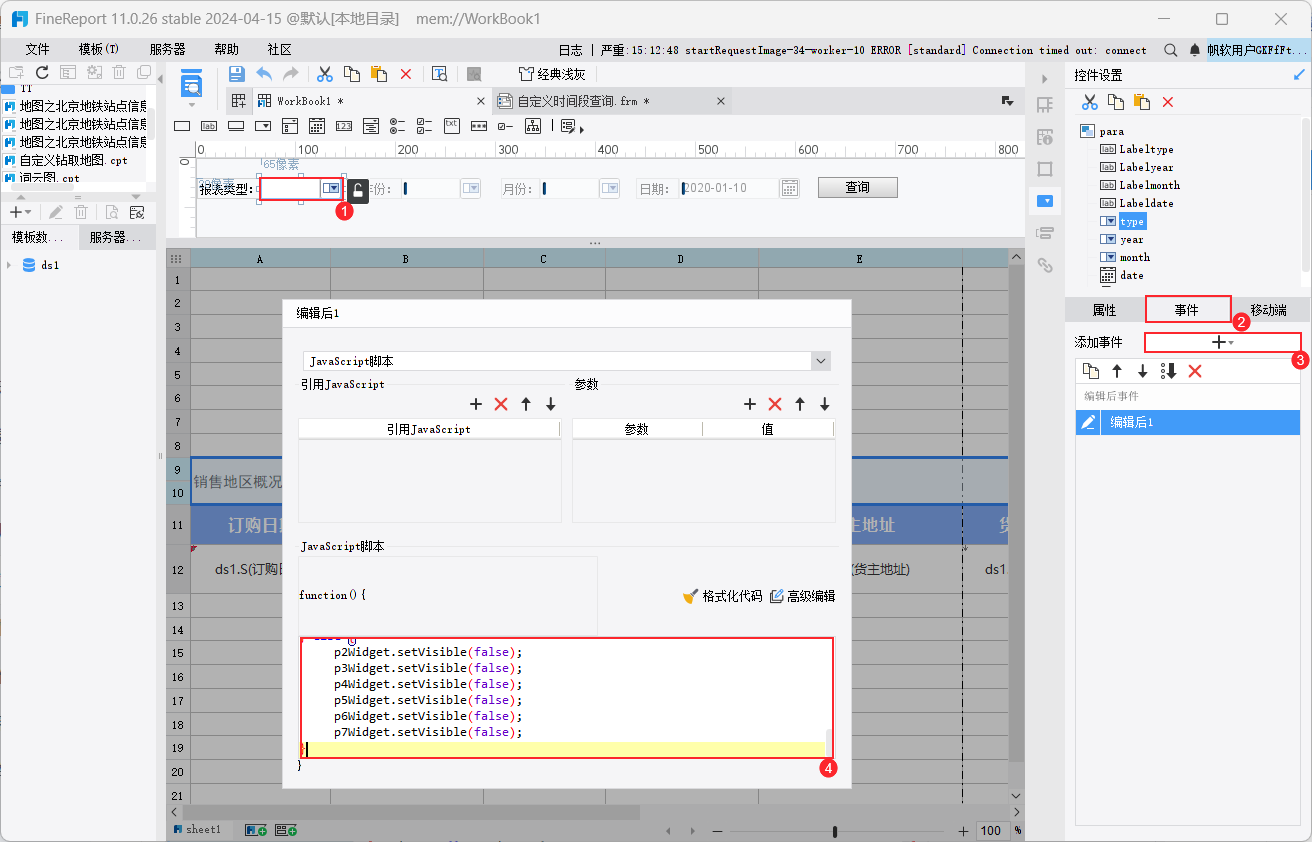Insert a label widget from widget toolbar
The height and width of the screenshot is (842, 1312).
click(x=208, y=126)
